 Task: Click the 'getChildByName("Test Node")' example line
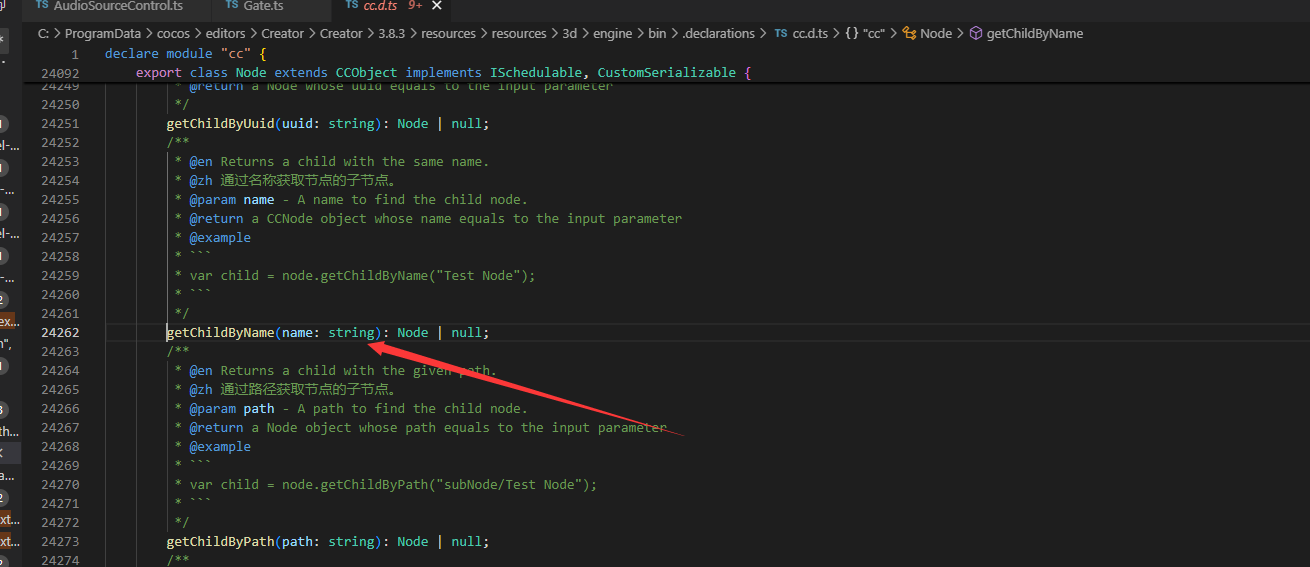pyautogui.click(x=355, y=276)
